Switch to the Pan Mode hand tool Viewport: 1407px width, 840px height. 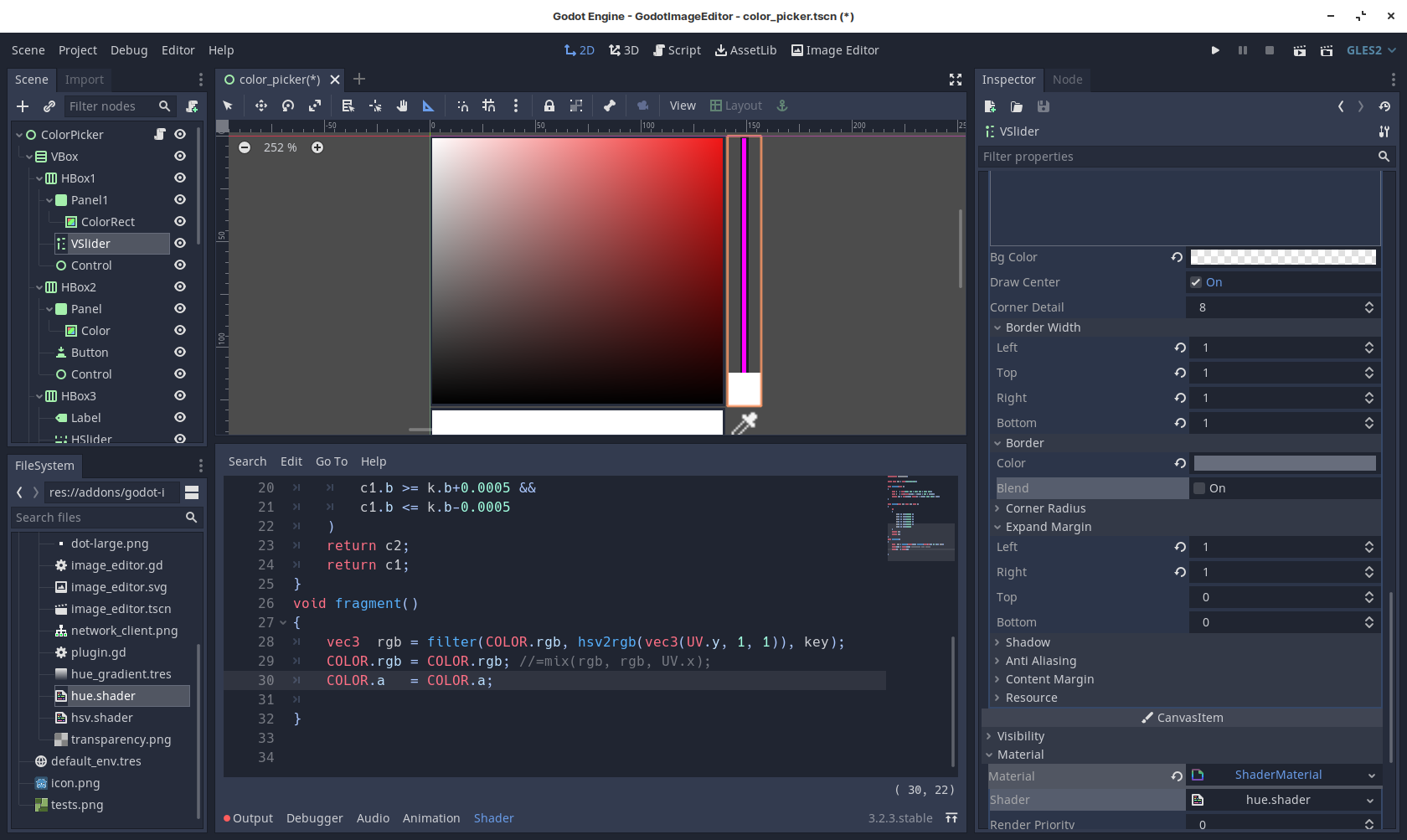coord(402,106)
